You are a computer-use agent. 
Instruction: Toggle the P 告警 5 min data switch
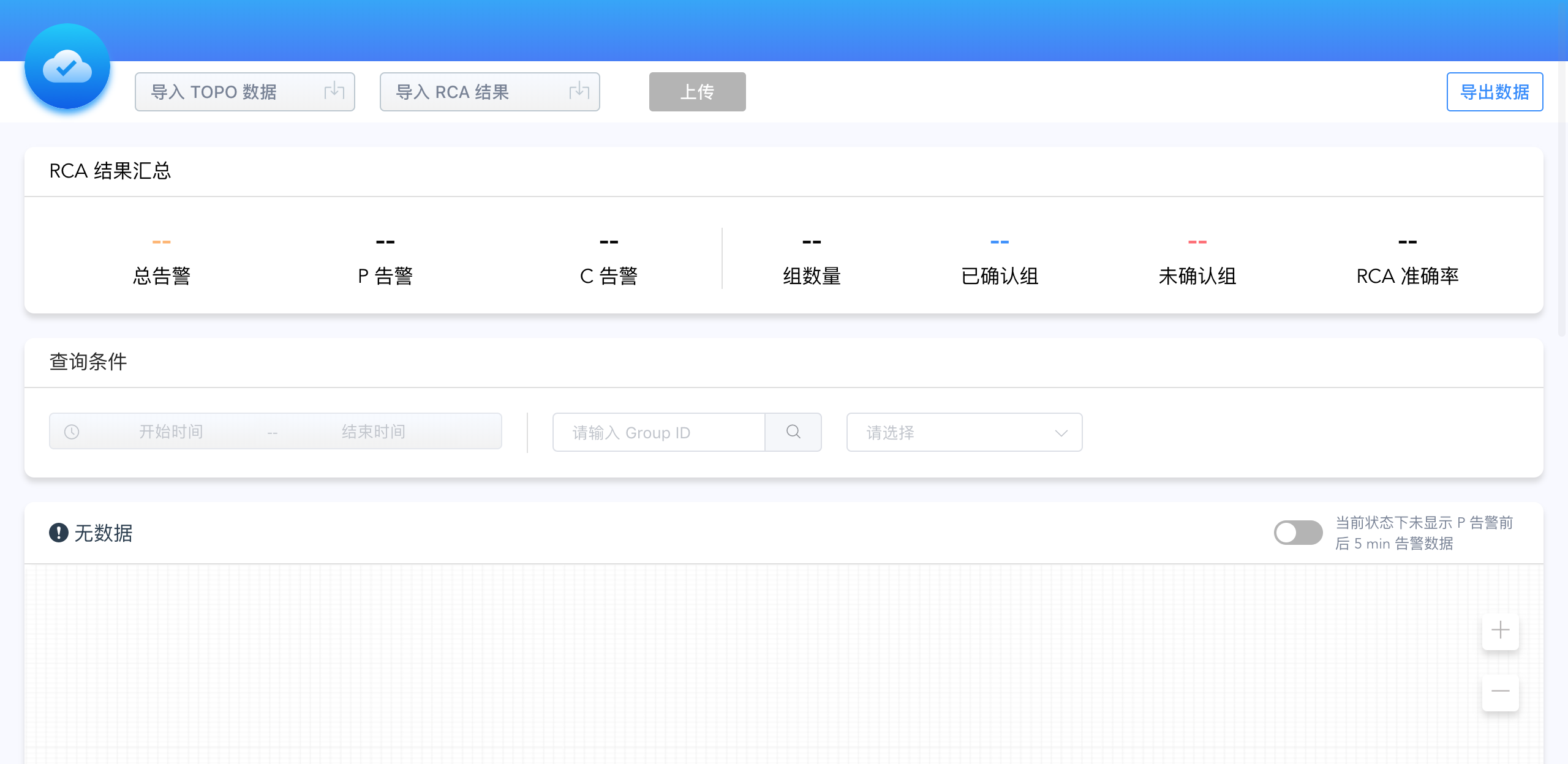click(x=1298, y=533)
